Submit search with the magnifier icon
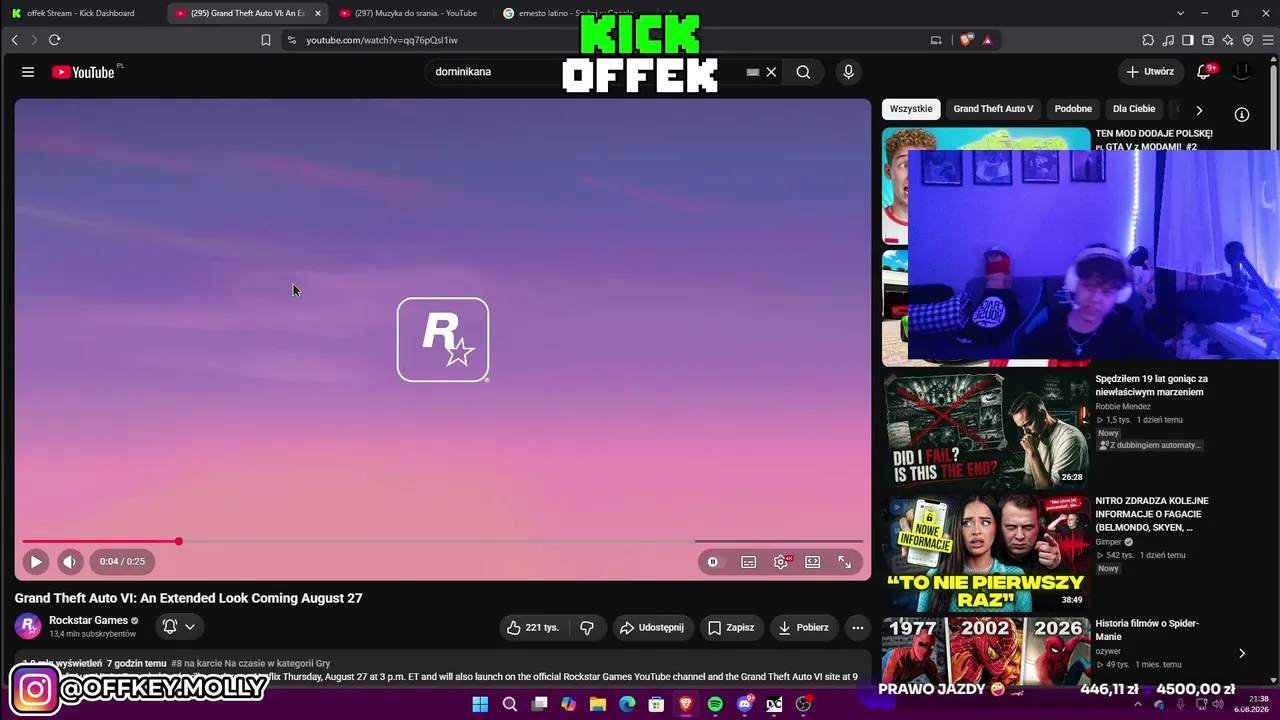This screenshot has height=720, width=1280. tap(803, 72)
